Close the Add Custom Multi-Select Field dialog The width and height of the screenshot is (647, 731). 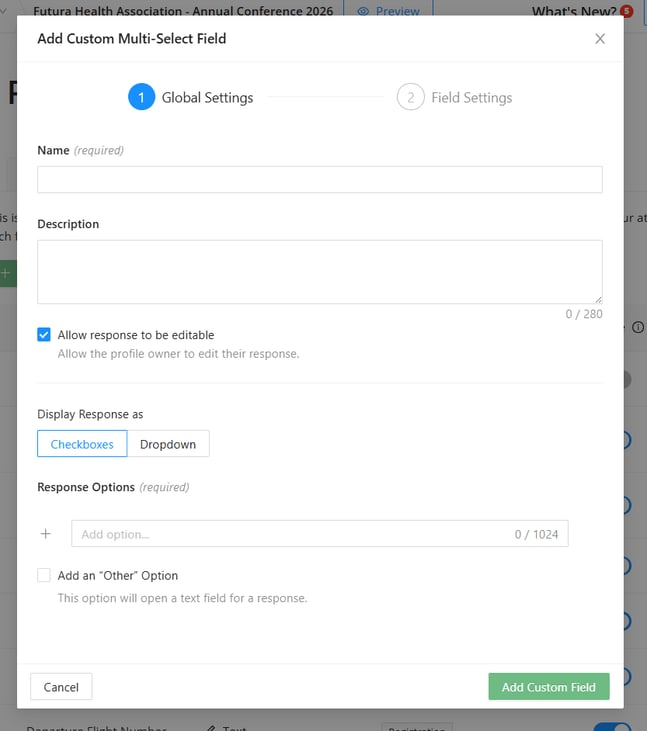[x=600, y=39]
